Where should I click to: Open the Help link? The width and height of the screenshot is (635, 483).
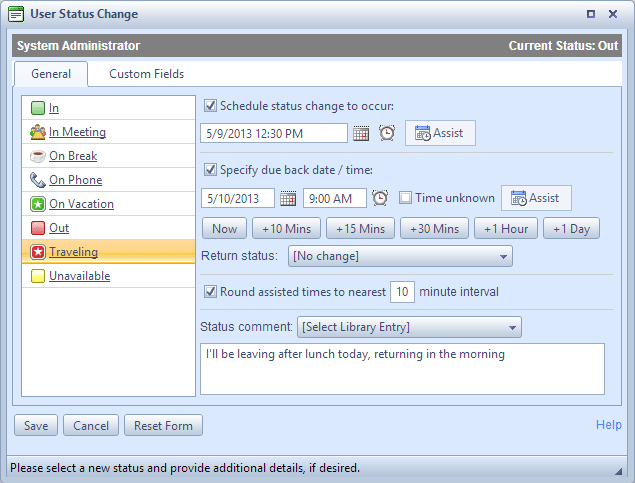click(x=608, y=425)
